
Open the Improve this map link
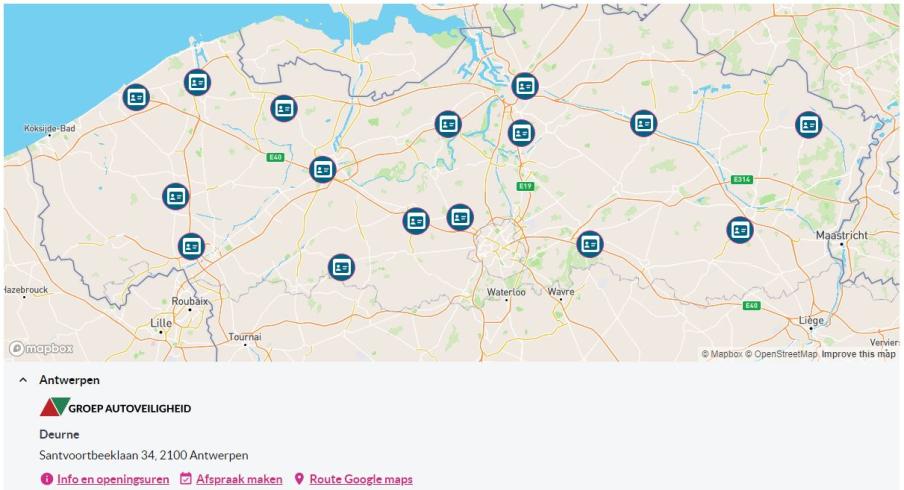pos(858,354)
